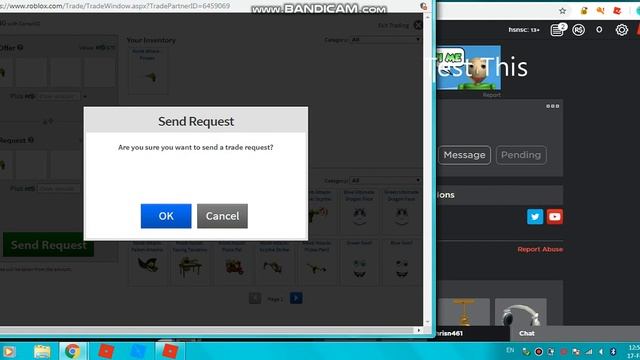Click the trade window vertical scrollbar up arrow
Viewport: 640px width, 360px height.
pos(428,18)
